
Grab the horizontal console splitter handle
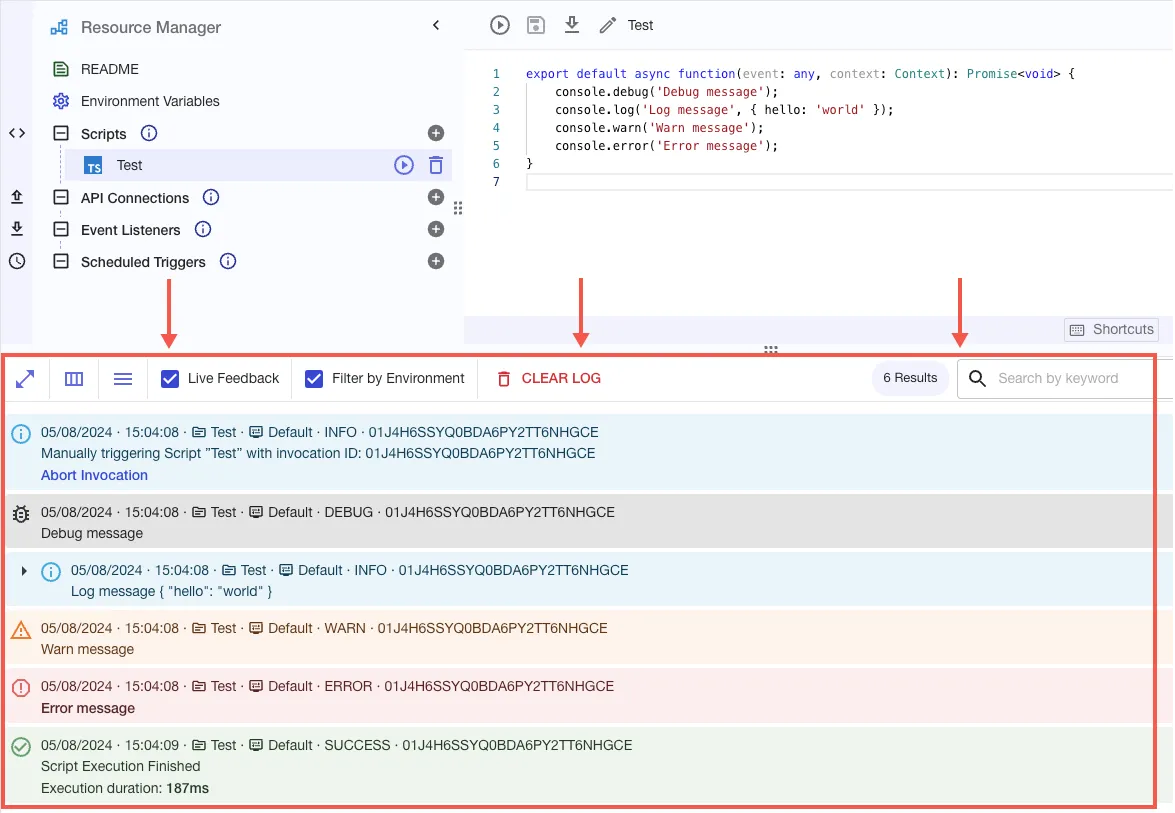pyautogui.click(x=771, y=349)
